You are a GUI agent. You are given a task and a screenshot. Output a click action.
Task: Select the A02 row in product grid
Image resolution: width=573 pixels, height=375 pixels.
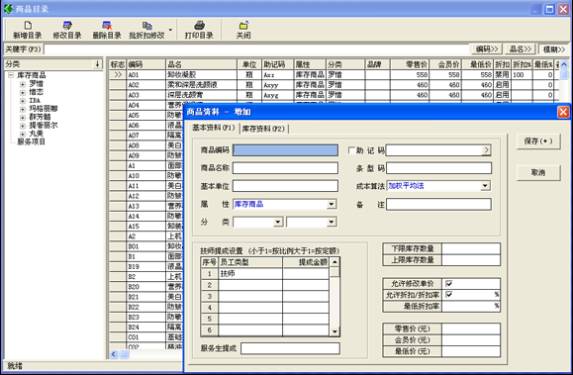pyautogui.click(x=334, y=85)
